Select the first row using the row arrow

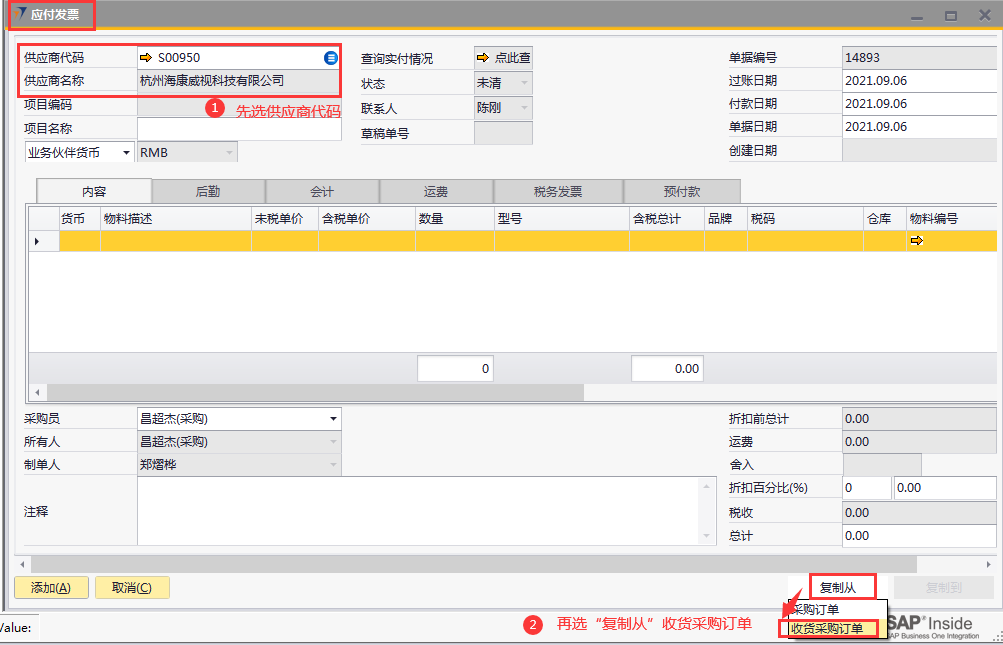tap(38, 241)
